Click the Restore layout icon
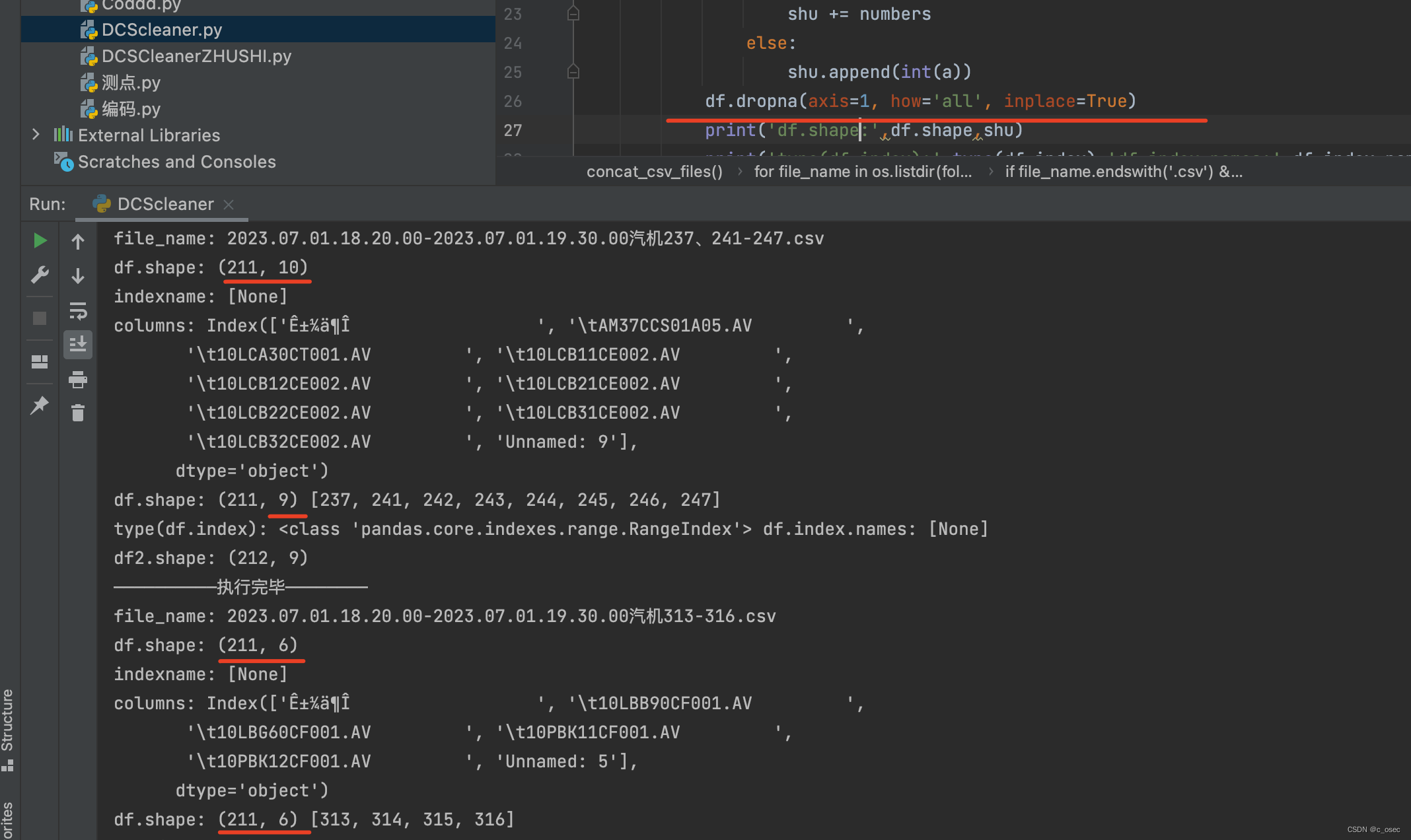The image size is (1411, 840). coord(40,362)
